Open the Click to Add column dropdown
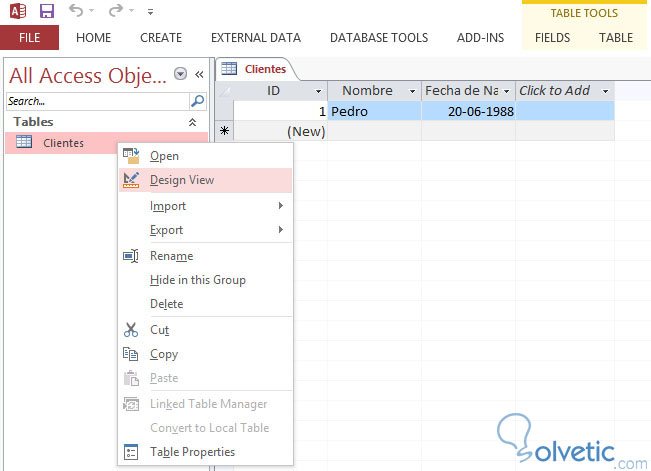 pyautogui.click(x=606, y=91)
